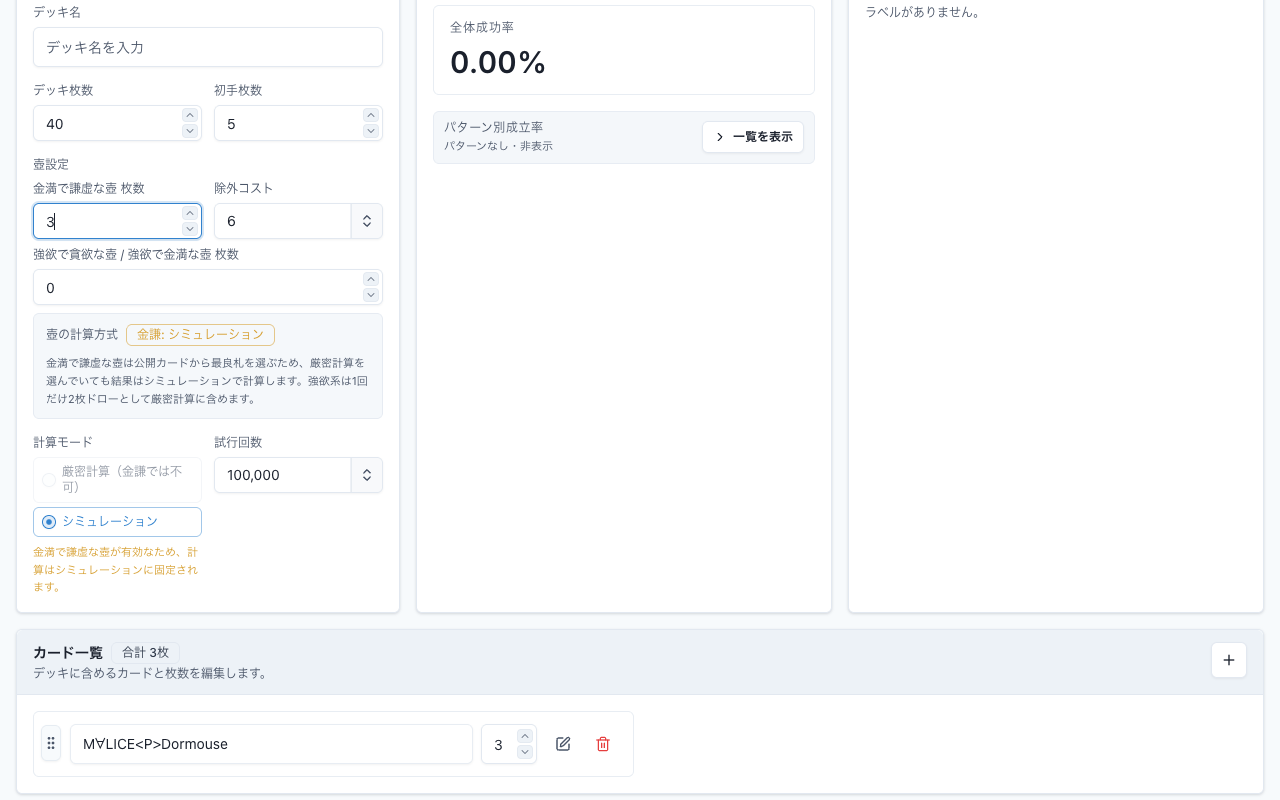Click 一覧を表示 button

753,137
